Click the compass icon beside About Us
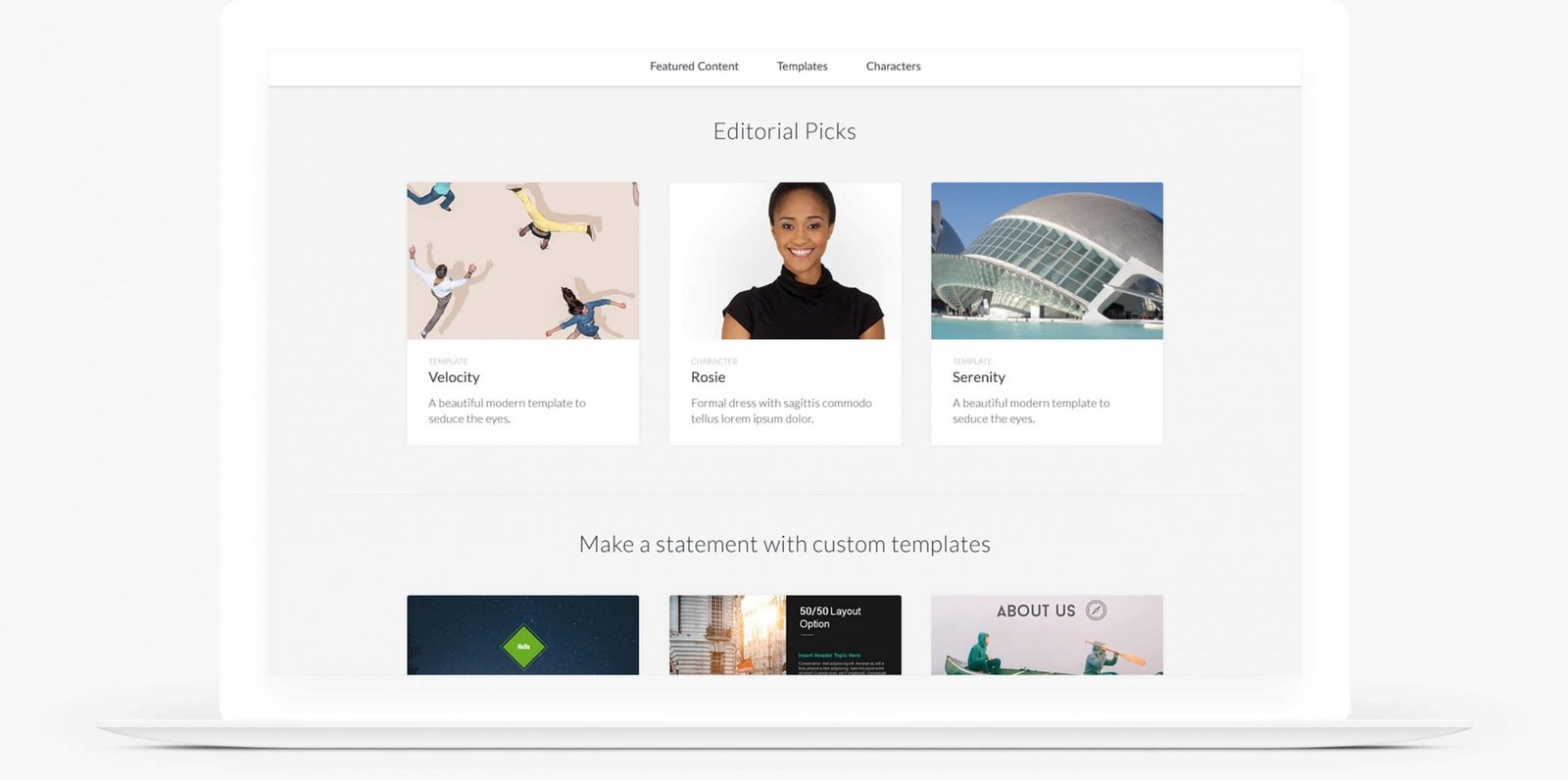Screen dimensions: 1568x780 click(1096, 610)
